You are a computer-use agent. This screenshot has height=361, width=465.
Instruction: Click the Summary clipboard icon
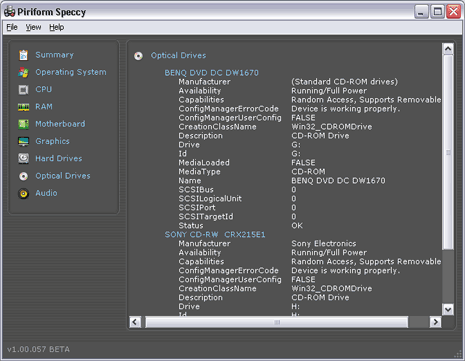(23, 55)
